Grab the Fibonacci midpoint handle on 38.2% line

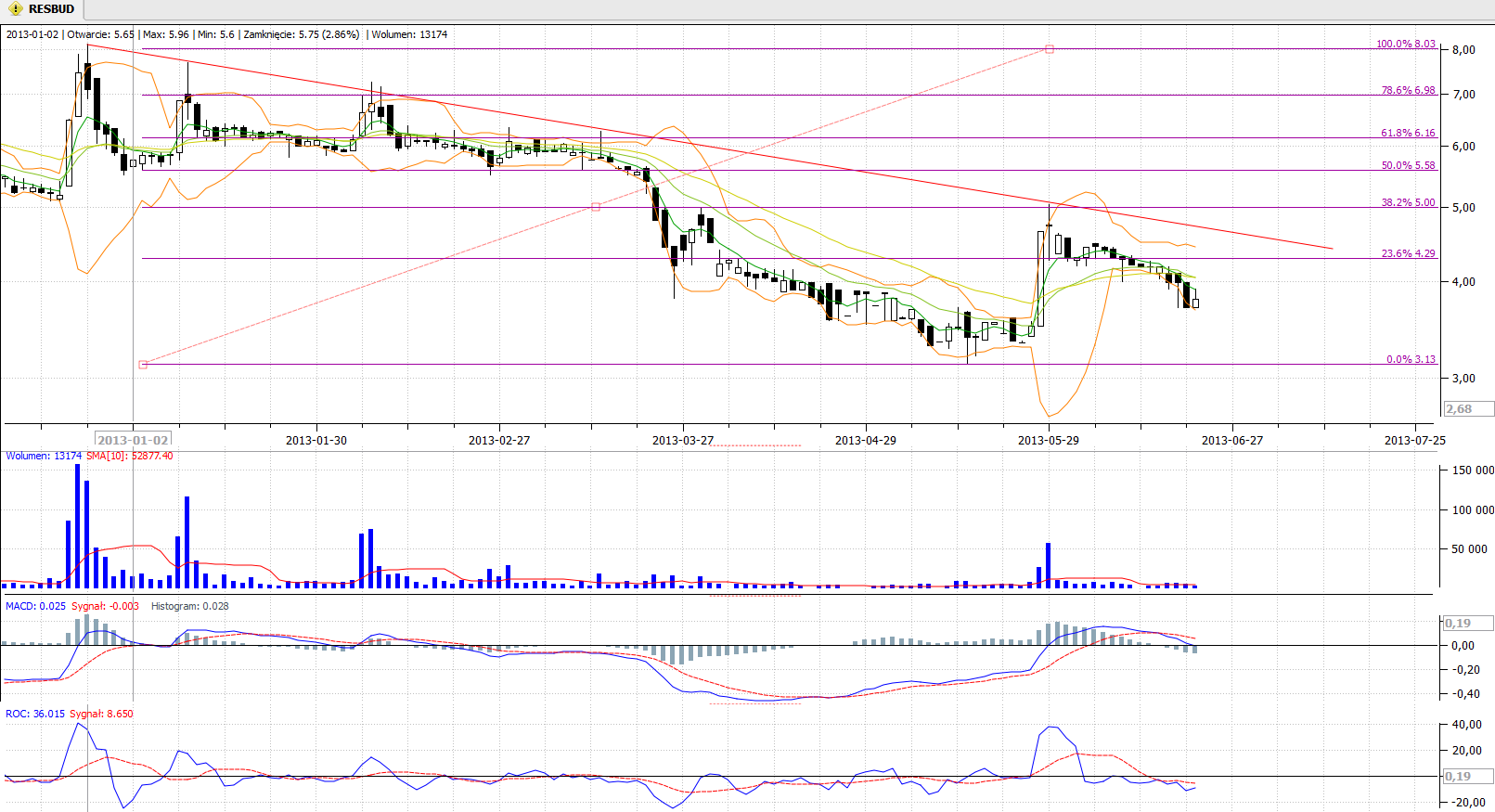(596, 207)
